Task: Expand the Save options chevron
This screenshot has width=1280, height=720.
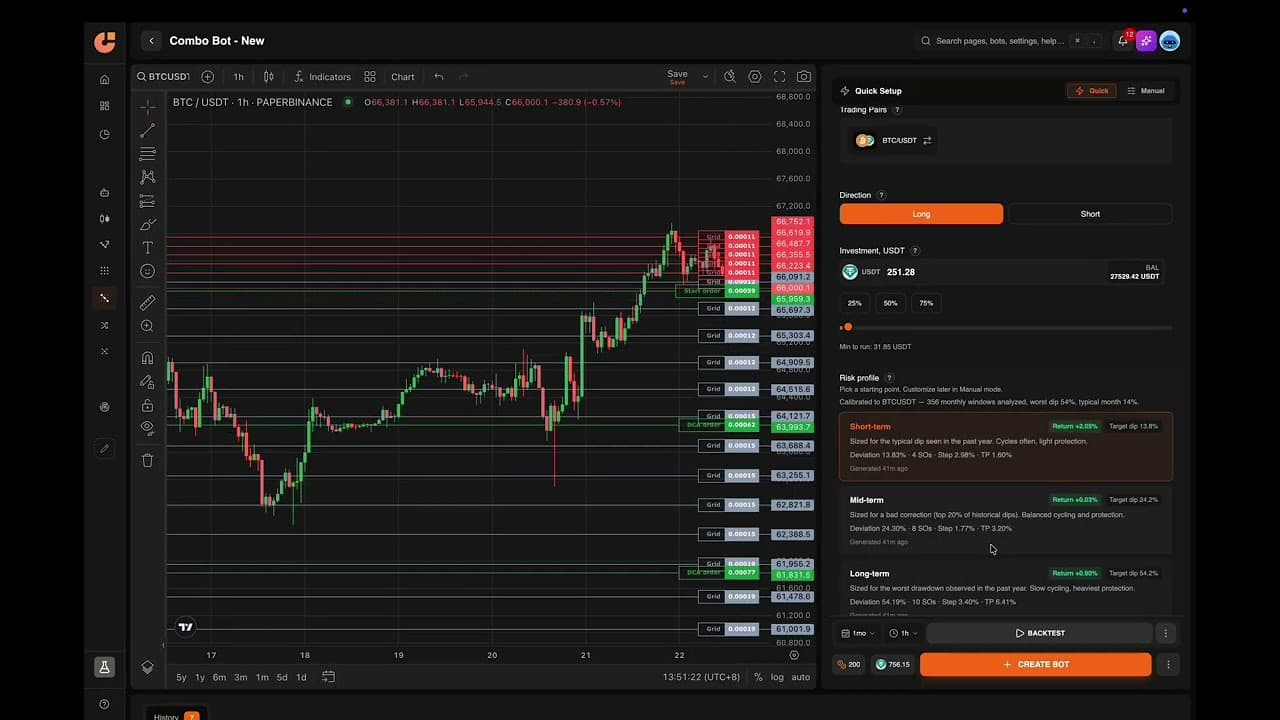Action: pyautogui.click(x=705, y=76)
